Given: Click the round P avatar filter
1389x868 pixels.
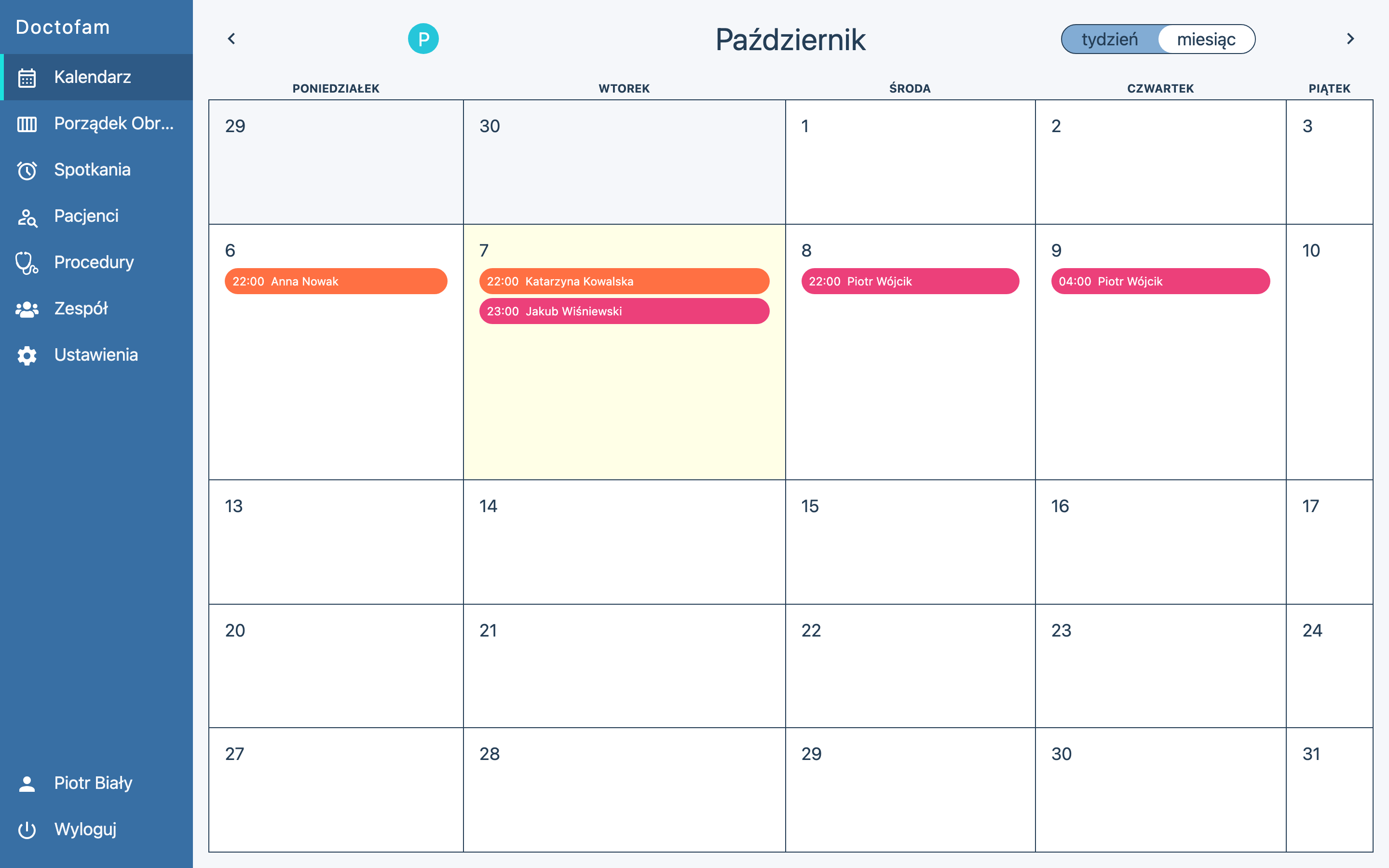Looking at the screenshot, I should click(x=423, y=39).
